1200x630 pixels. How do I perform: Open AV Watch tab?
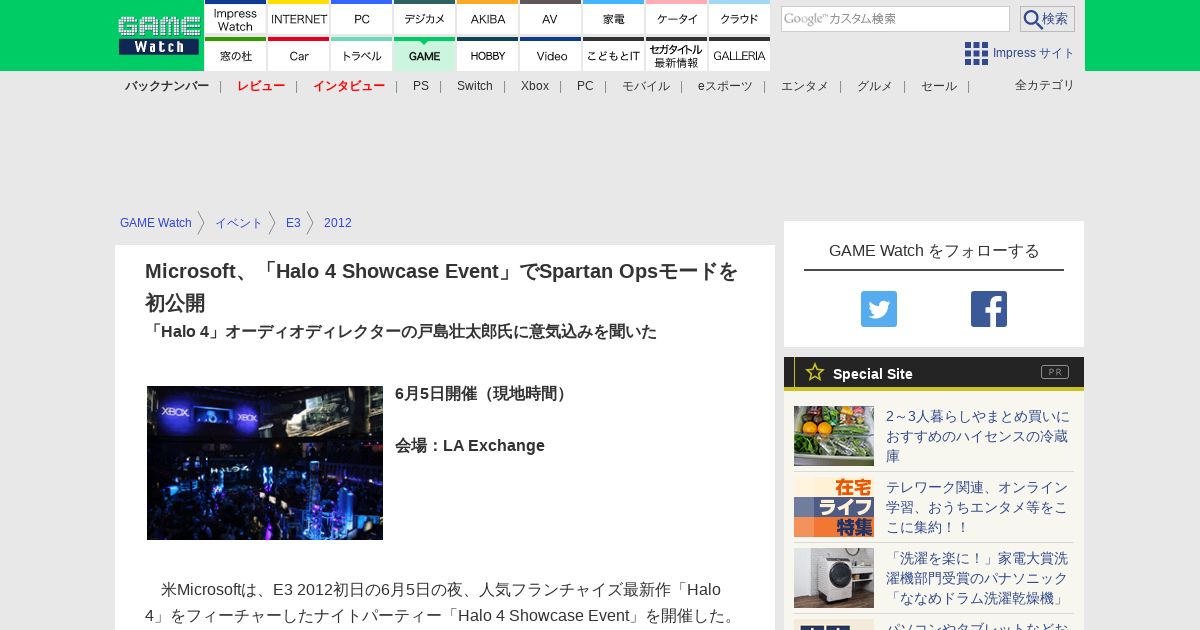(x=550, y=17)
